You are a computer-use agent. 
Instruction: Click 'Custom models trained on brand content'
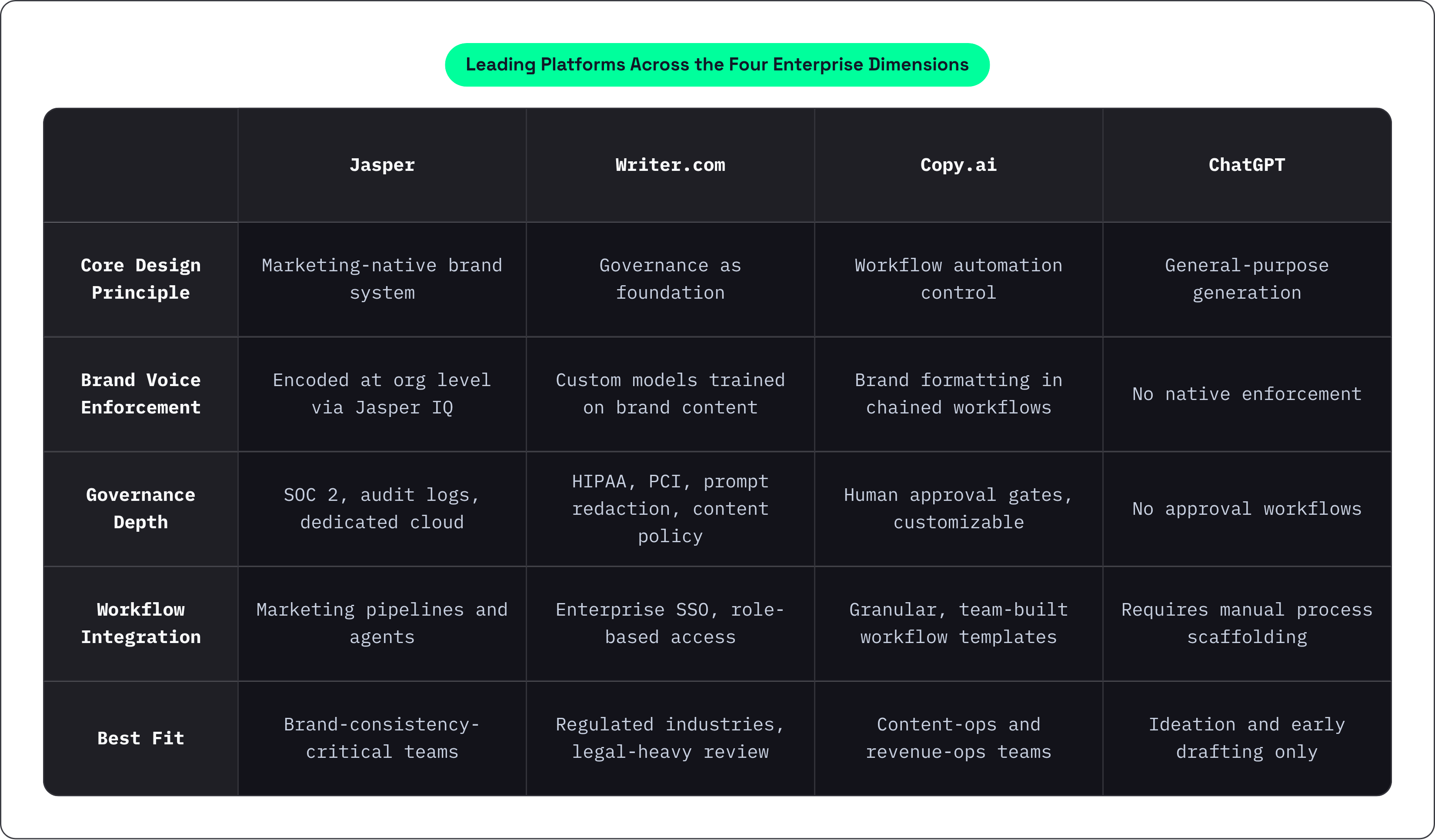coord(670,394)
